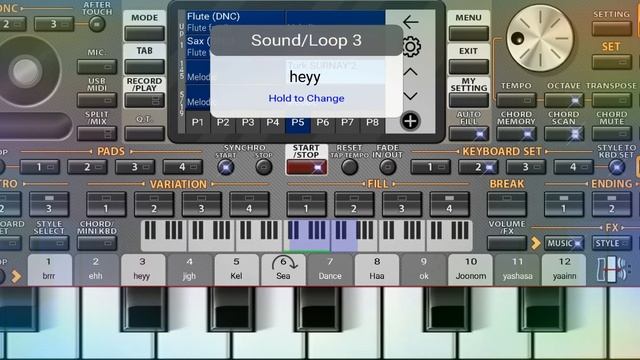Select the P1 page tab

coord(198,122)
